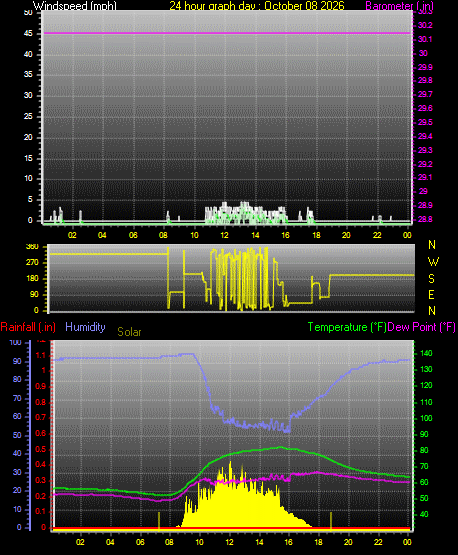Click the N compass label at top
458x555 pixels.
pyautogui.click(x=432, y=245)
